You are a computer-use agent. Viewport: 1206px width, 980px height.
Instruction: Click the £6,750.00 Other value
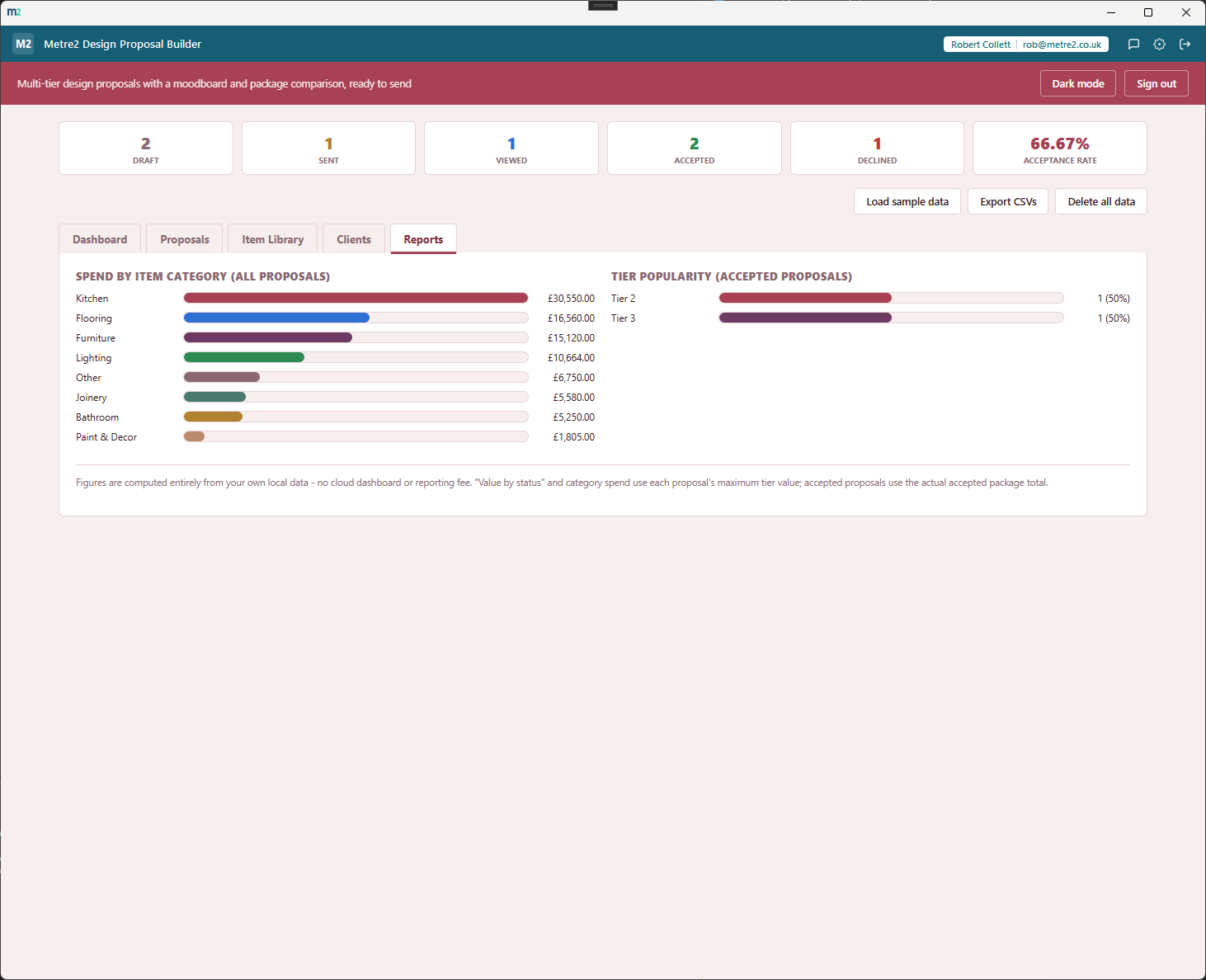tap(573, 378)
